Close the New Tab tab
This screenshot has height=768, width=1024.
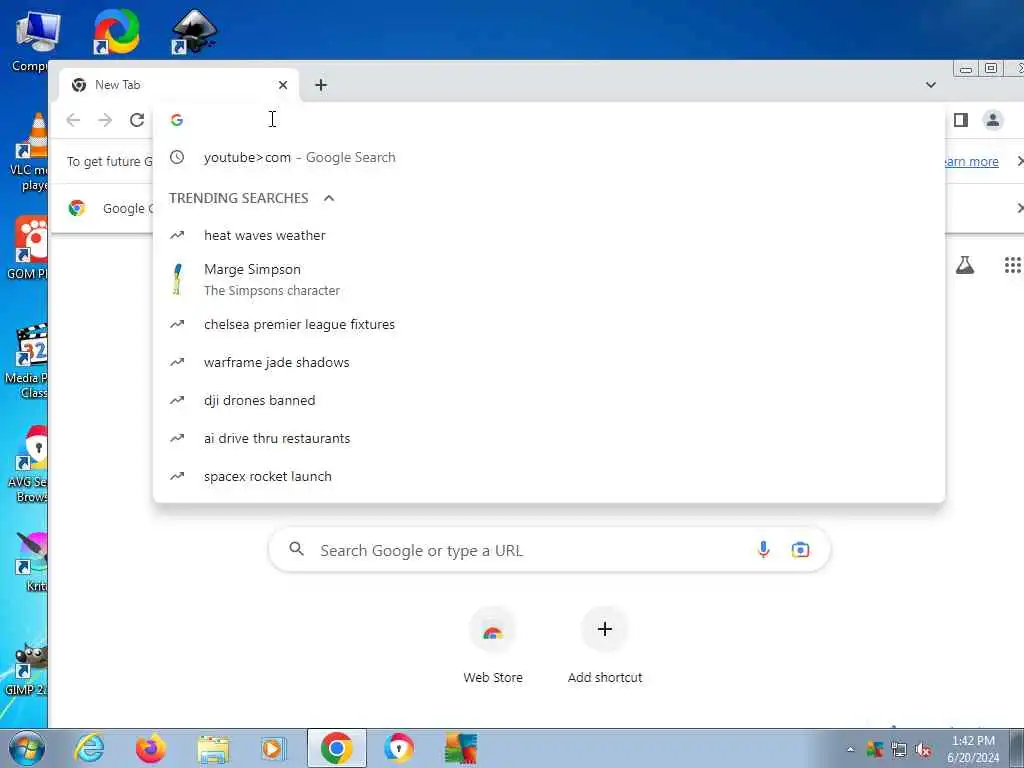click(283, 85)
